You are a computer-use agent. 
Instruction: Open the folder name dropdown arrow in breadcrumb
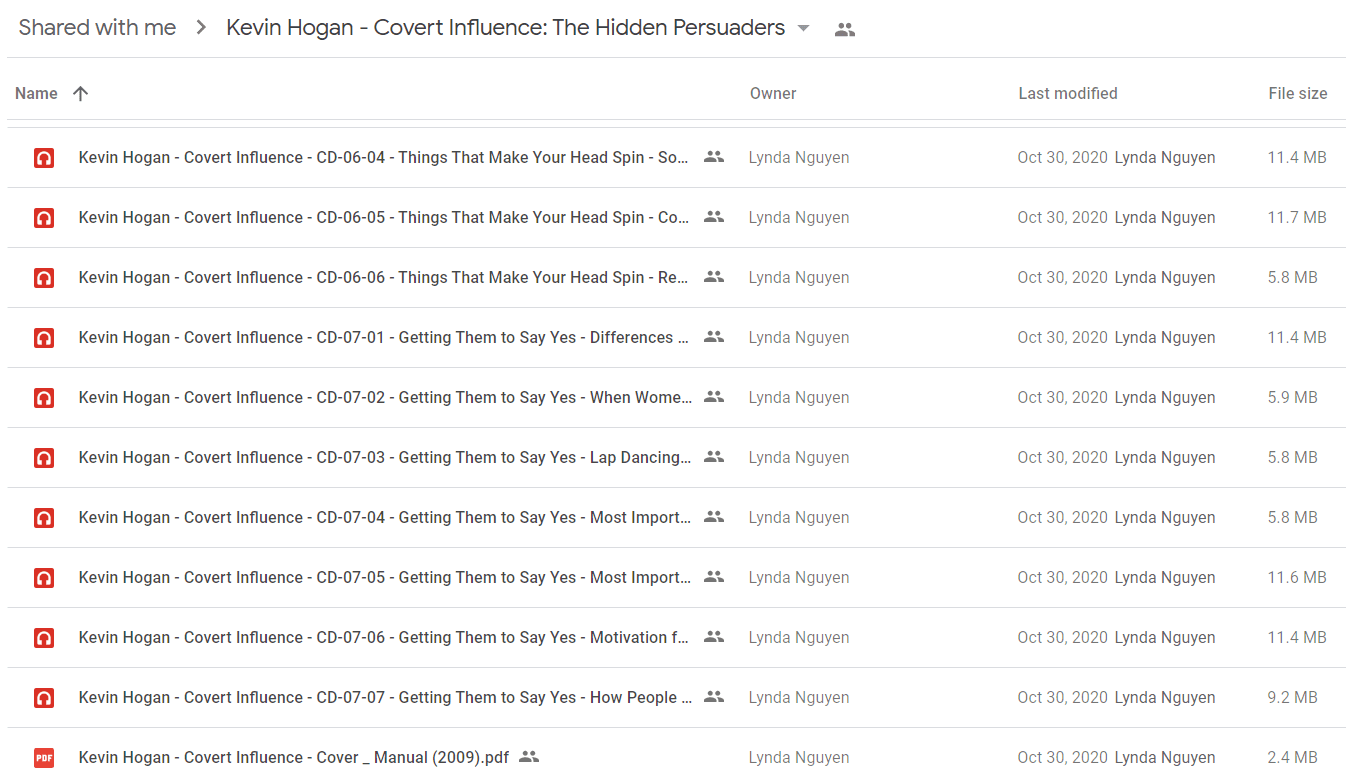click(803, 29)
